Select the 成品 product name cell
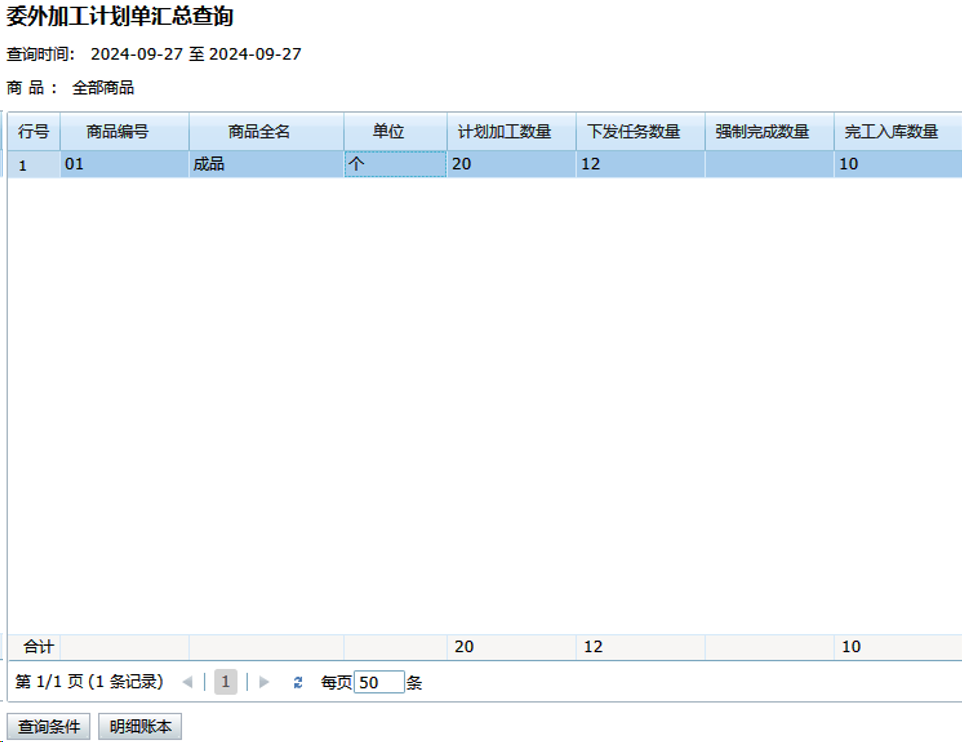This screenshot has width=962, height=742. click(x=266, y=164)
